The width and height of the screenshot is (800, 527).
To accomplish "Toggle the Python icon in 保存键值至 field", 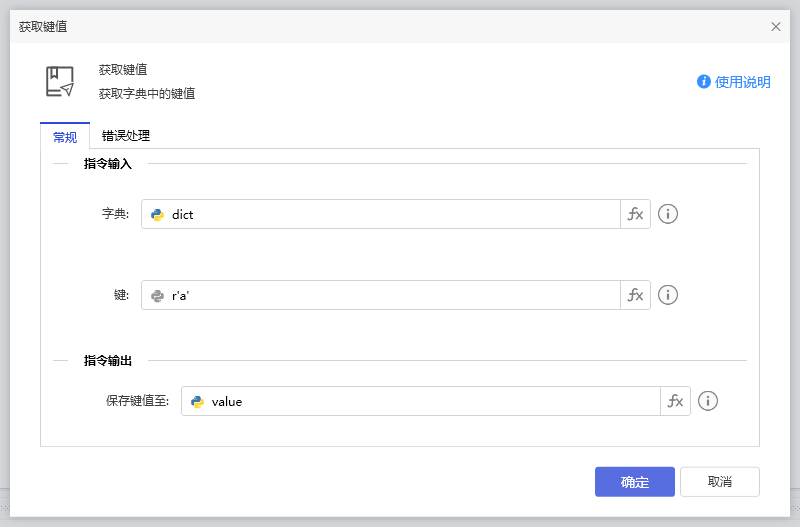I will click(x=197, y=401).
